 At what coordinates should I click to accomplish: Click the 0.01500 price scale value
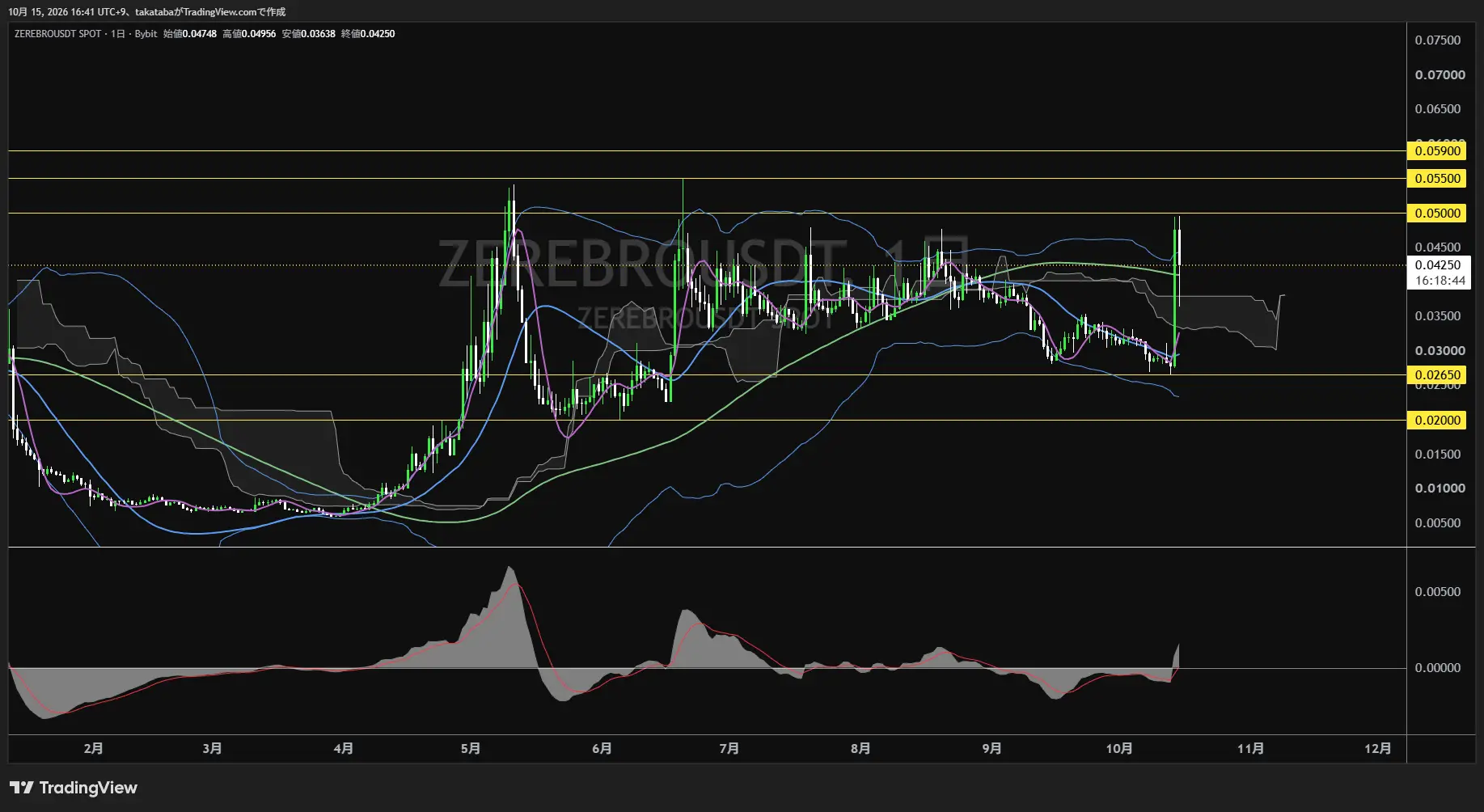1438,455
